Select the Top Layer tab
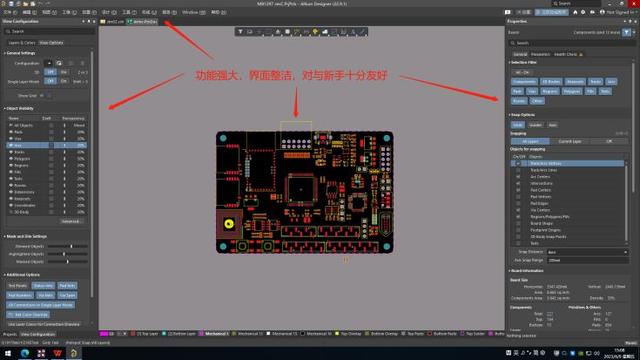The height and width of the screenshot is (360, 640). click(145, 334)
